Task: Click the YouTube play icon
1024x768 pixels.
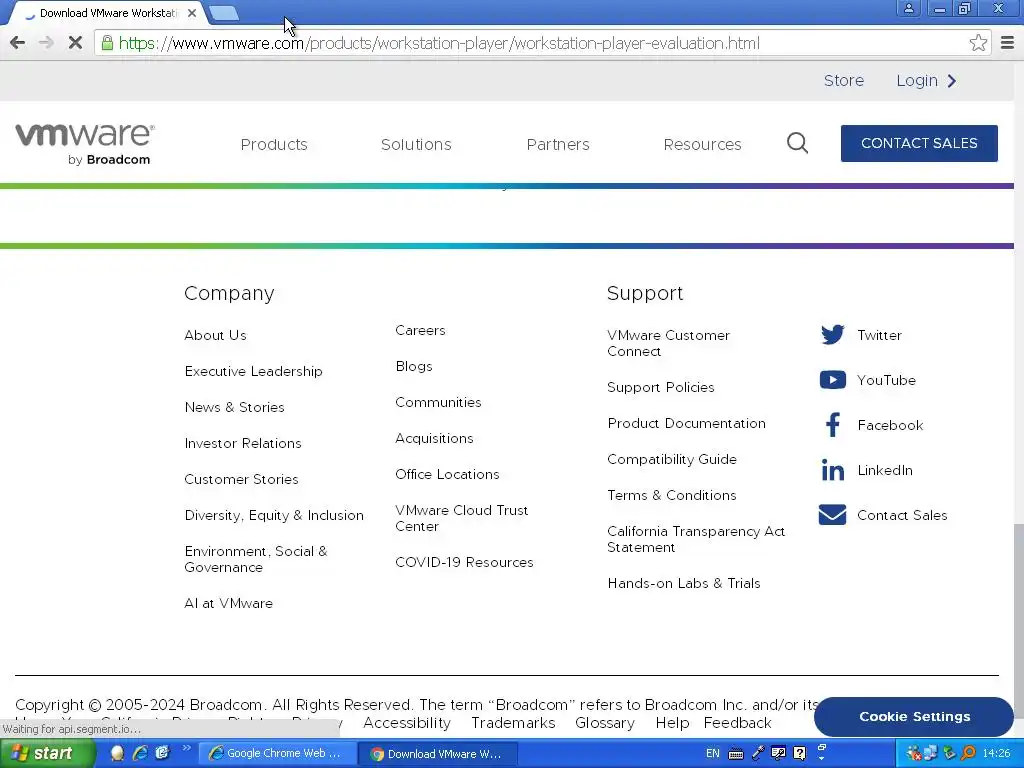Action: coord(833,380)
